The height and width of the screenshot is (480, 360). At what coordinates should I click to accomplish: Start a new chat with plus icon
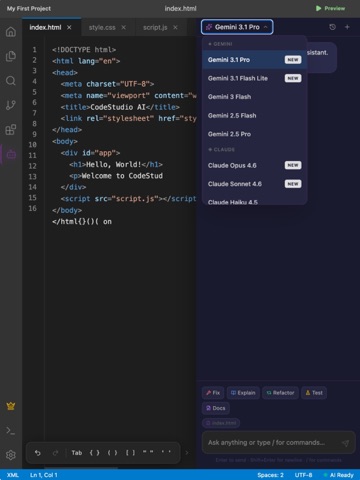[347, 27]
